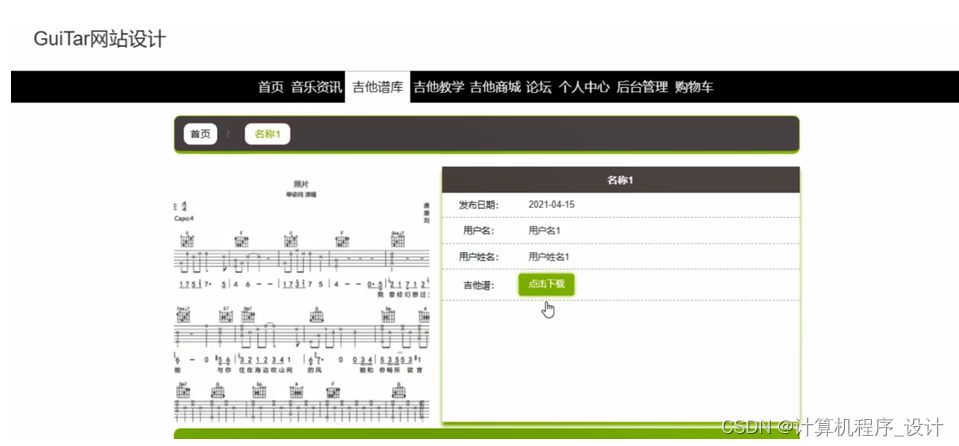View the 购物车 shopping cart link

coord(694,87)
